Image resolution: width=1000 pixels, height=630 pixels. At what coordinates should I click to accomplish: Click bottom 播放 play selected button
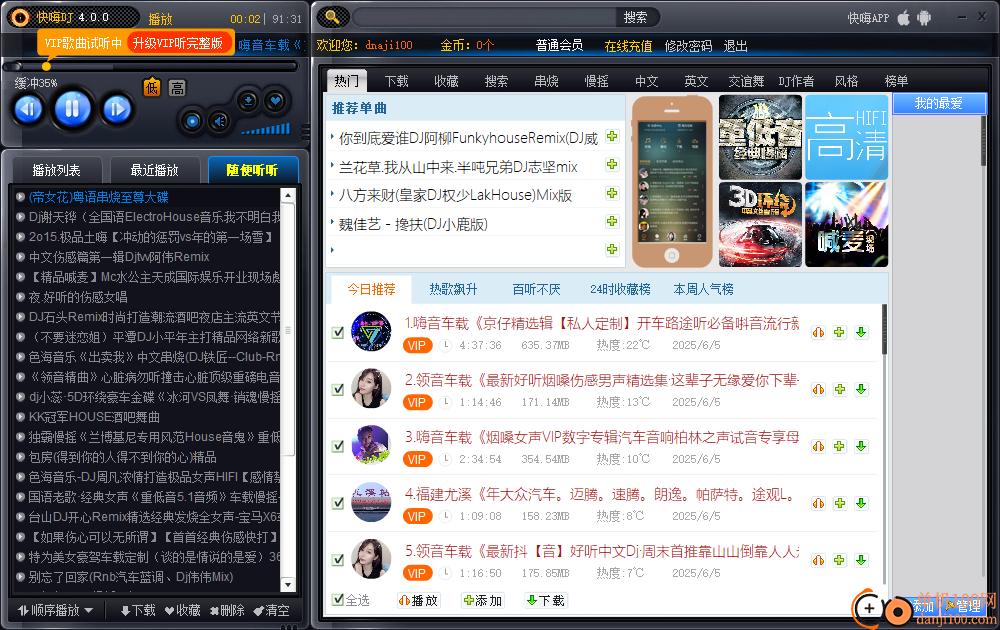coord(418,601)
